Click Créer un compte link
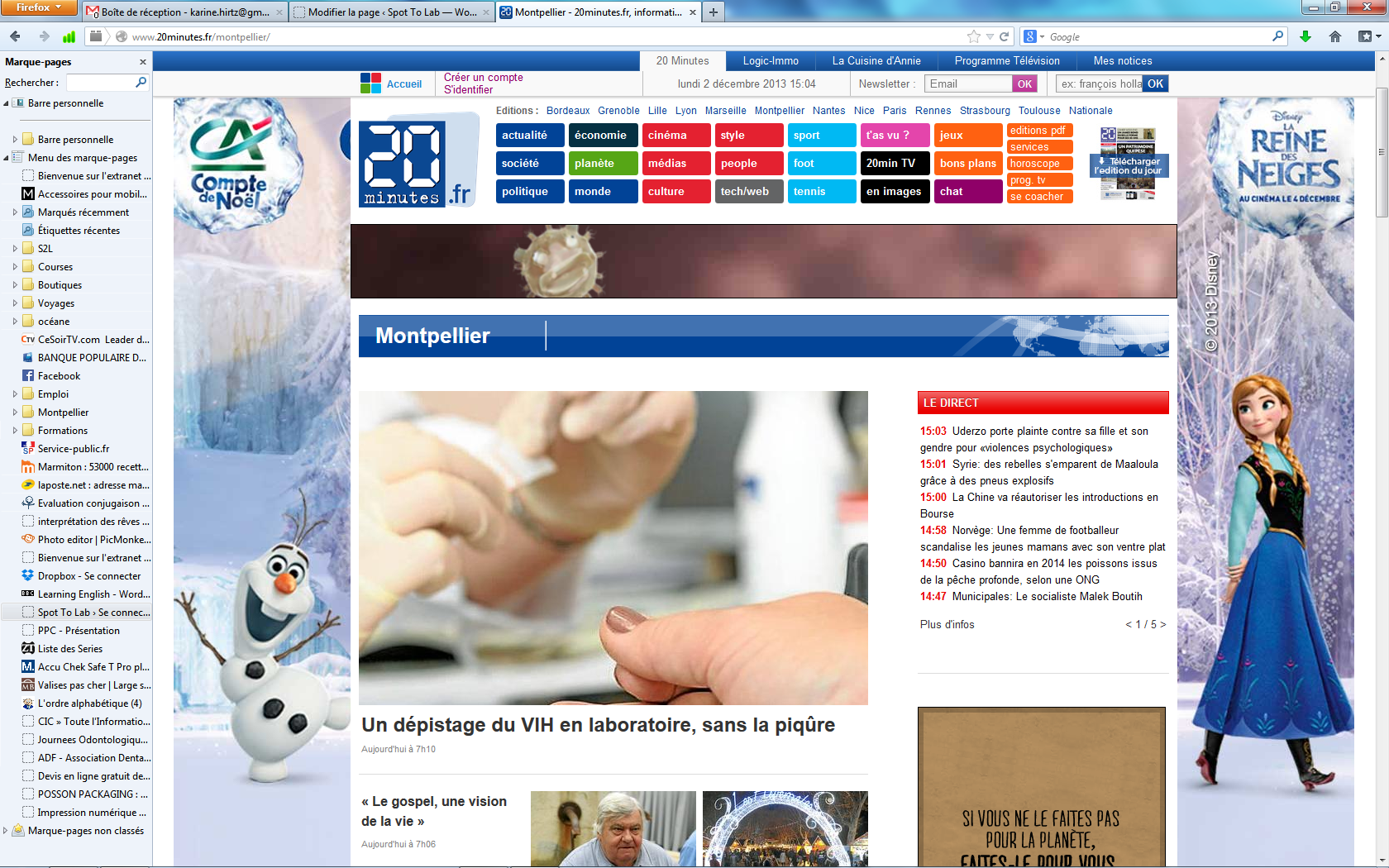The width and height of the screenshot is (1389, 868). [484, 77]
